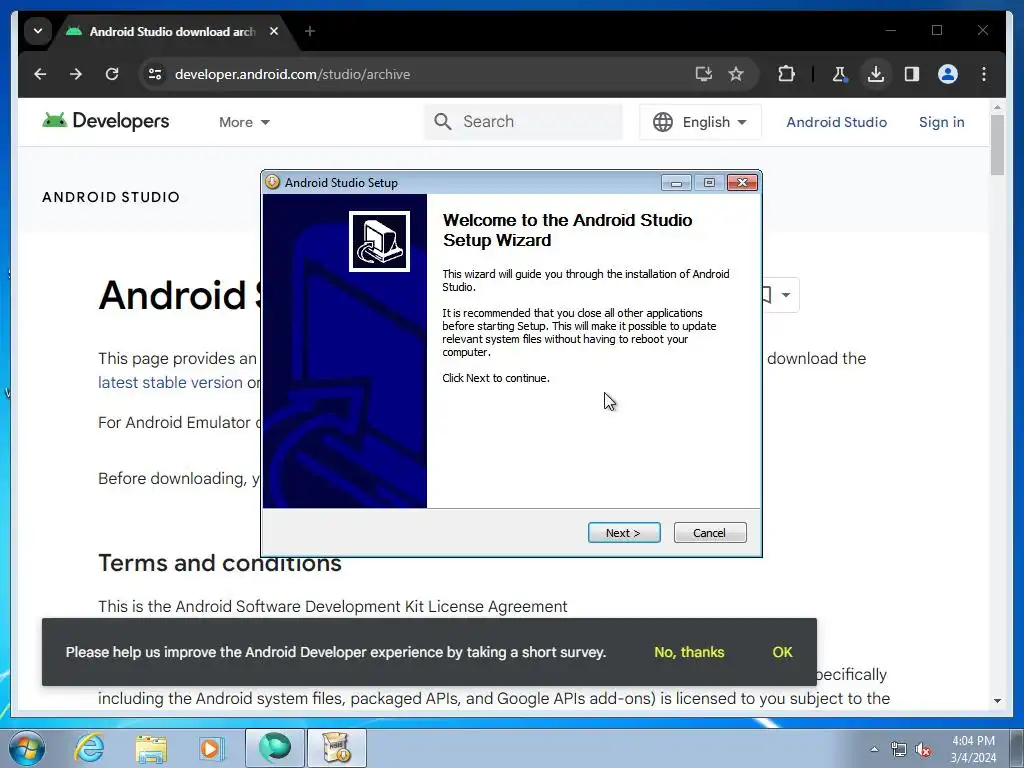Close the Android Studio download tab
Screen dimensions: 1024x768
click(x=274, y=31)
